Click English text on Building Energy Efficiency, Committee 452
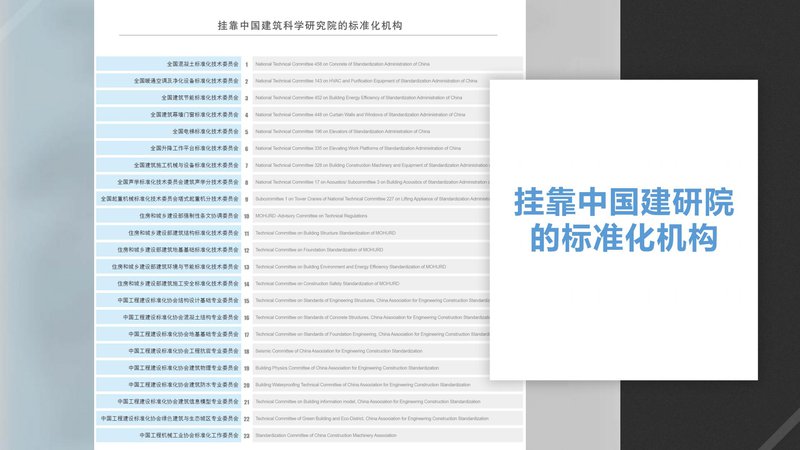The width and height of the screenshot is (800, 450). tap(359, 98)
